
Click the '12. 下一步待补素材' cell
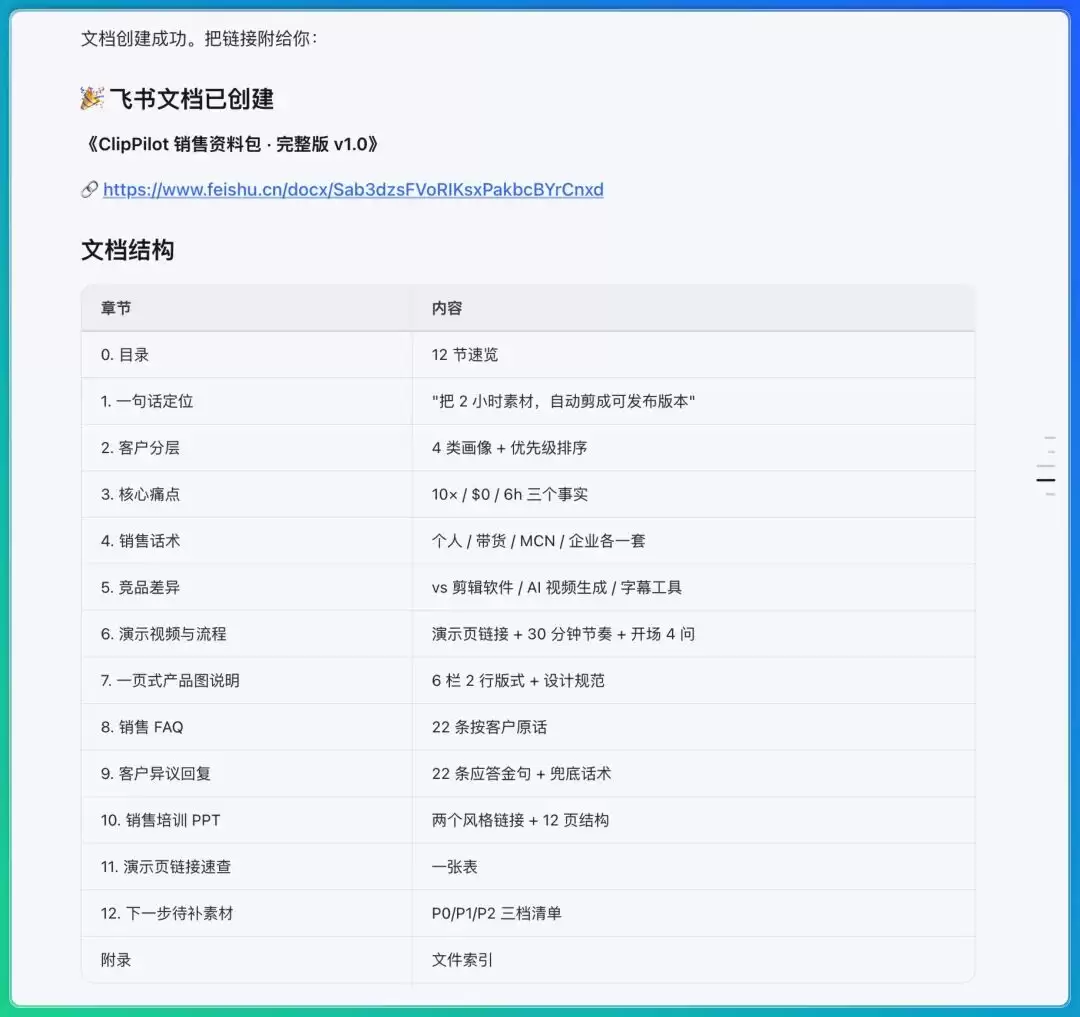click(247, 913)
